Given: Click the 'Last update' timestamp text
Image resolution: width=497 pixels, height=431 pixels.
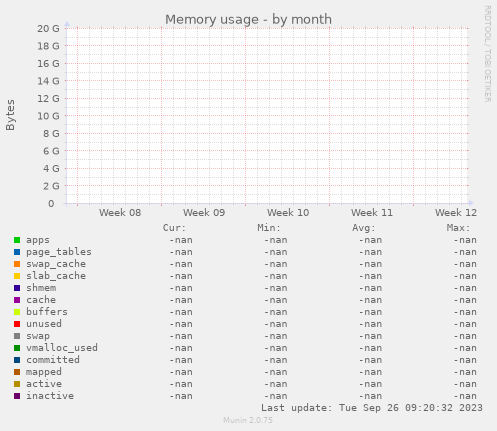Looking at the screenshot, I should 372,408.
